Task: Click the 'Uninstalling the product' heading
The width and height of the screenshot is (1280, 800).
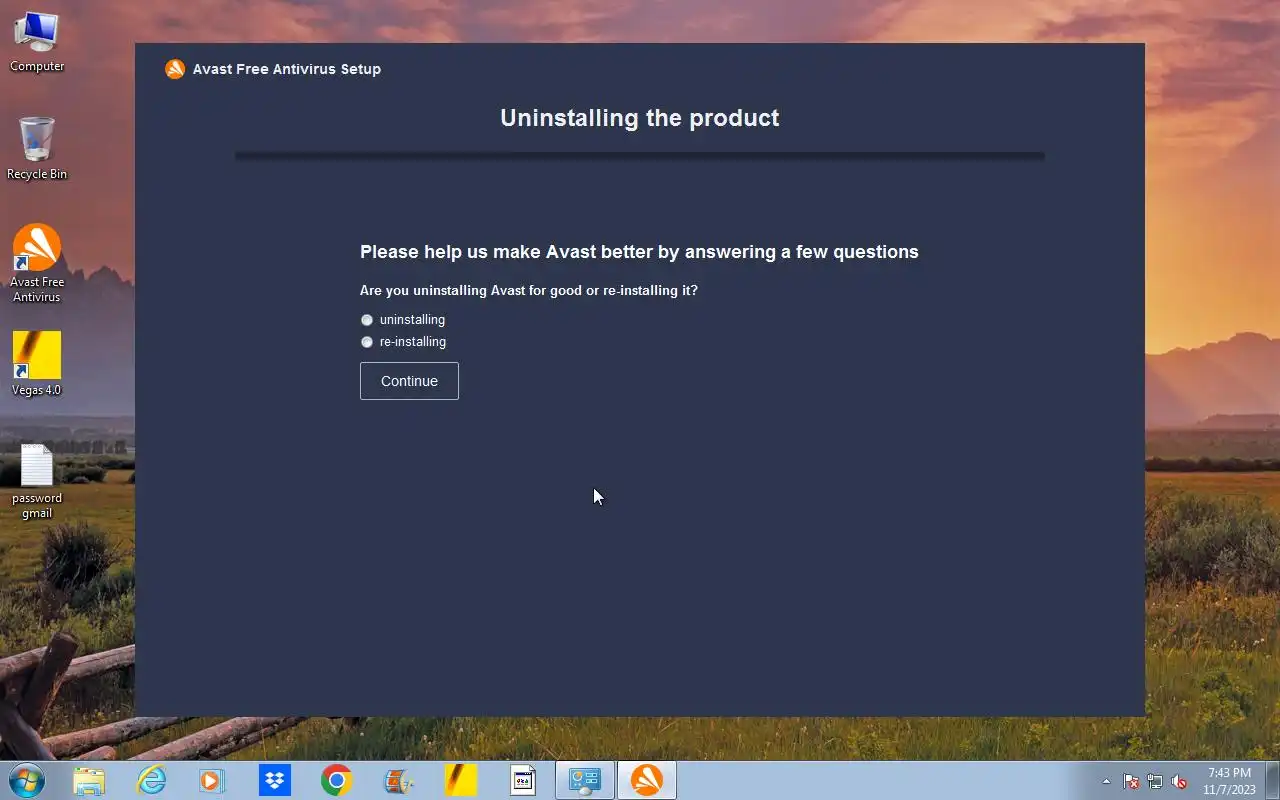Action: point(640,118)
